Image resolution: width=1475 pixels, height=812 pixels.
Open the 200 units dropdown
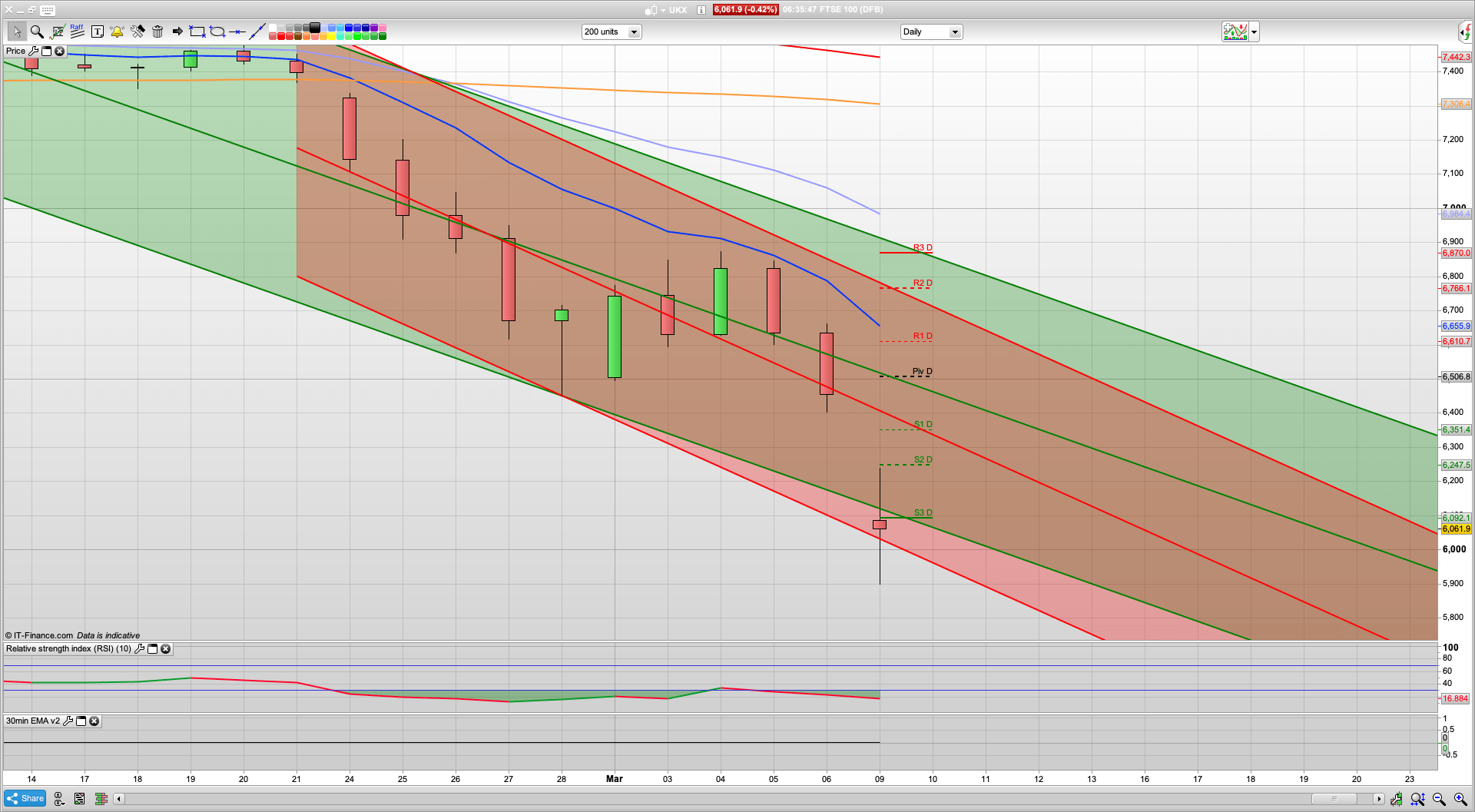tap(634, 32)
